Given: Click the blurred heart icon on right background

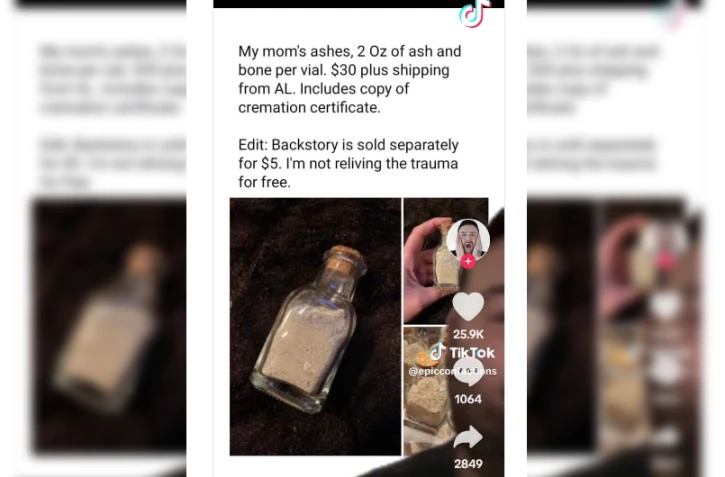Looking at the screenshot, I should 664,307.
